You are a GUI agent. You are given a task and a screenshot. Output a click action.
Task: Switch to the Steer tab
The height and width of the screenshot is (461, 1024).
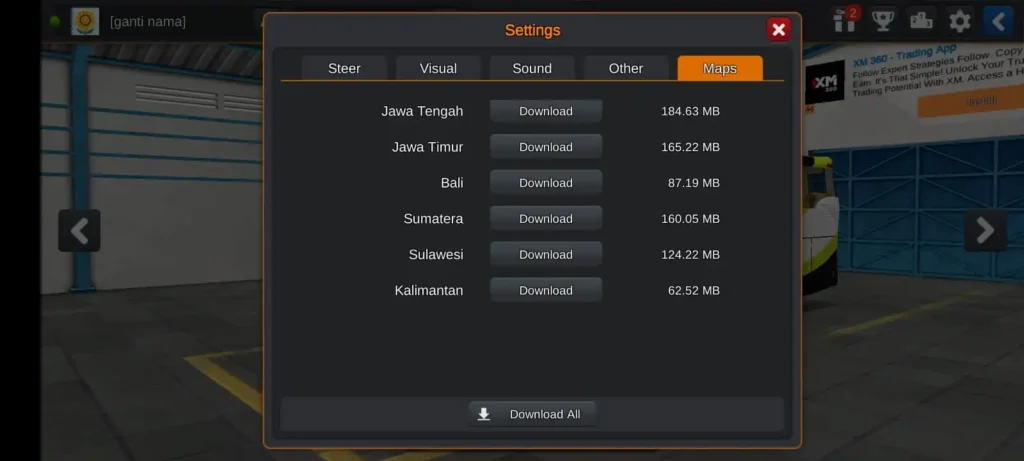(344, 68)
